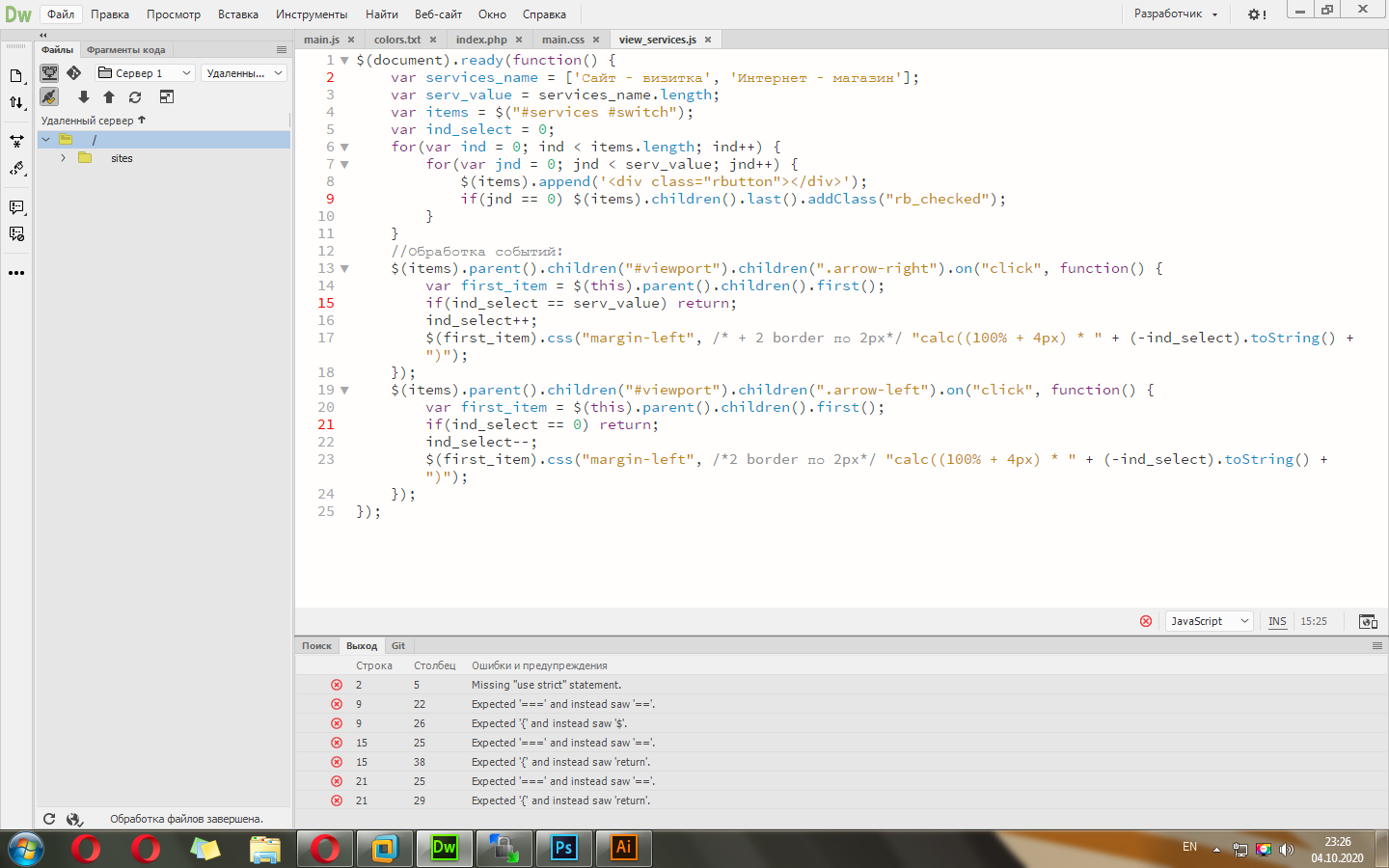
Task: Get files down-arrow icon
Action: [84, 97]
